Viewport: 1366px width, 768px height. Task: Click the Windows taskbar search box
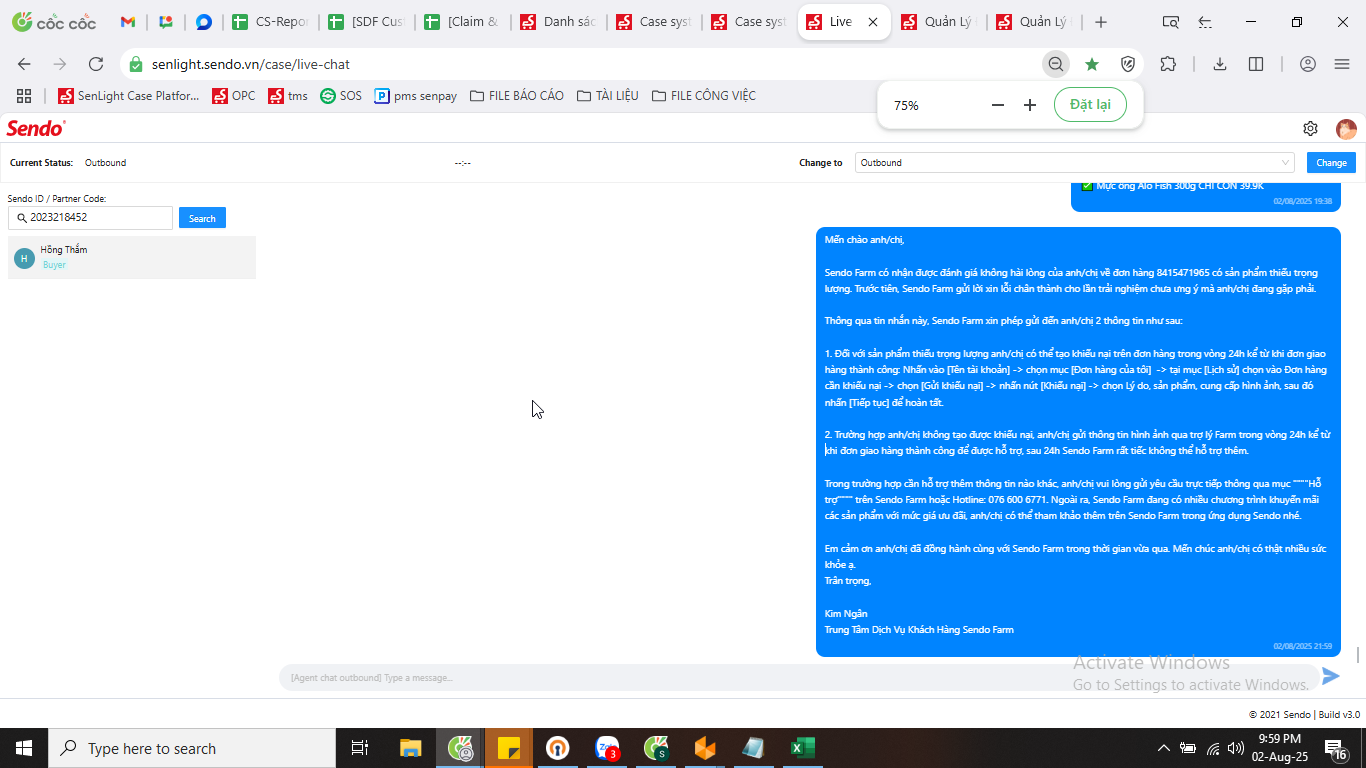[192, 748]
